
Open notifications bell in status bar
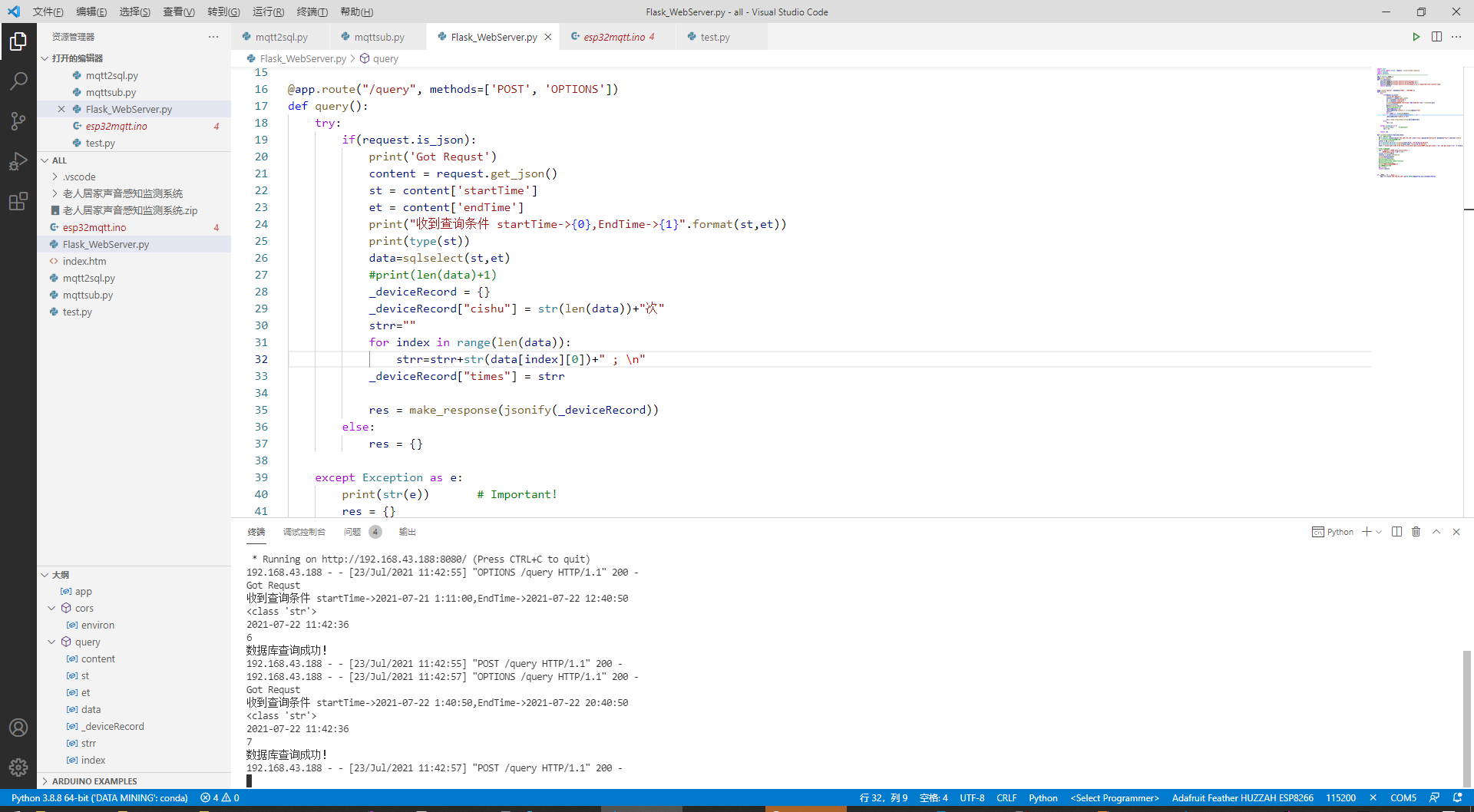click(1458, 798)
